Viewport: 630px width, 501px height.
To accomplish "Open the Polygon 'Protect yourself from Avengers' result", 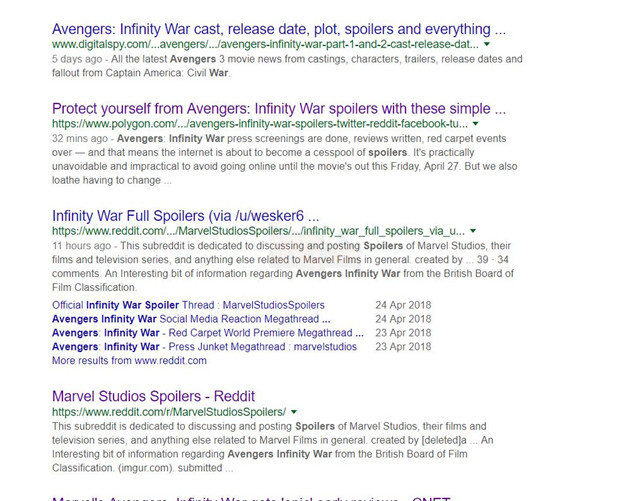I will pos(279,108).
